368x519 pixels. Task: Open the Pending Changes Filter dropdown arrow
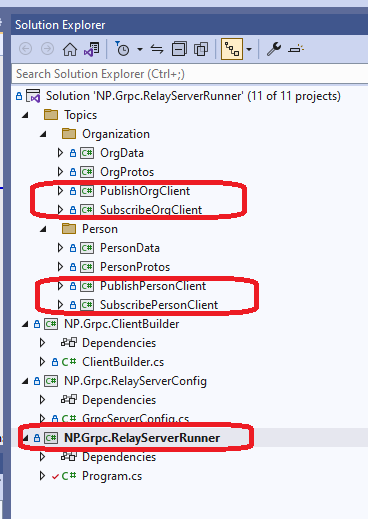pos(140,50)
